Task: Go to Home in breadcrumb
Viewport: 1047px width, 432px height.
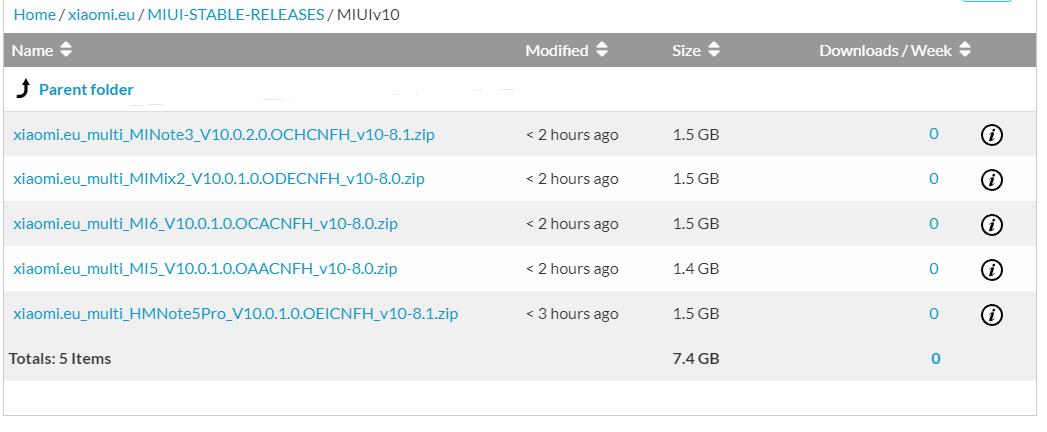Action: point(34,15)
